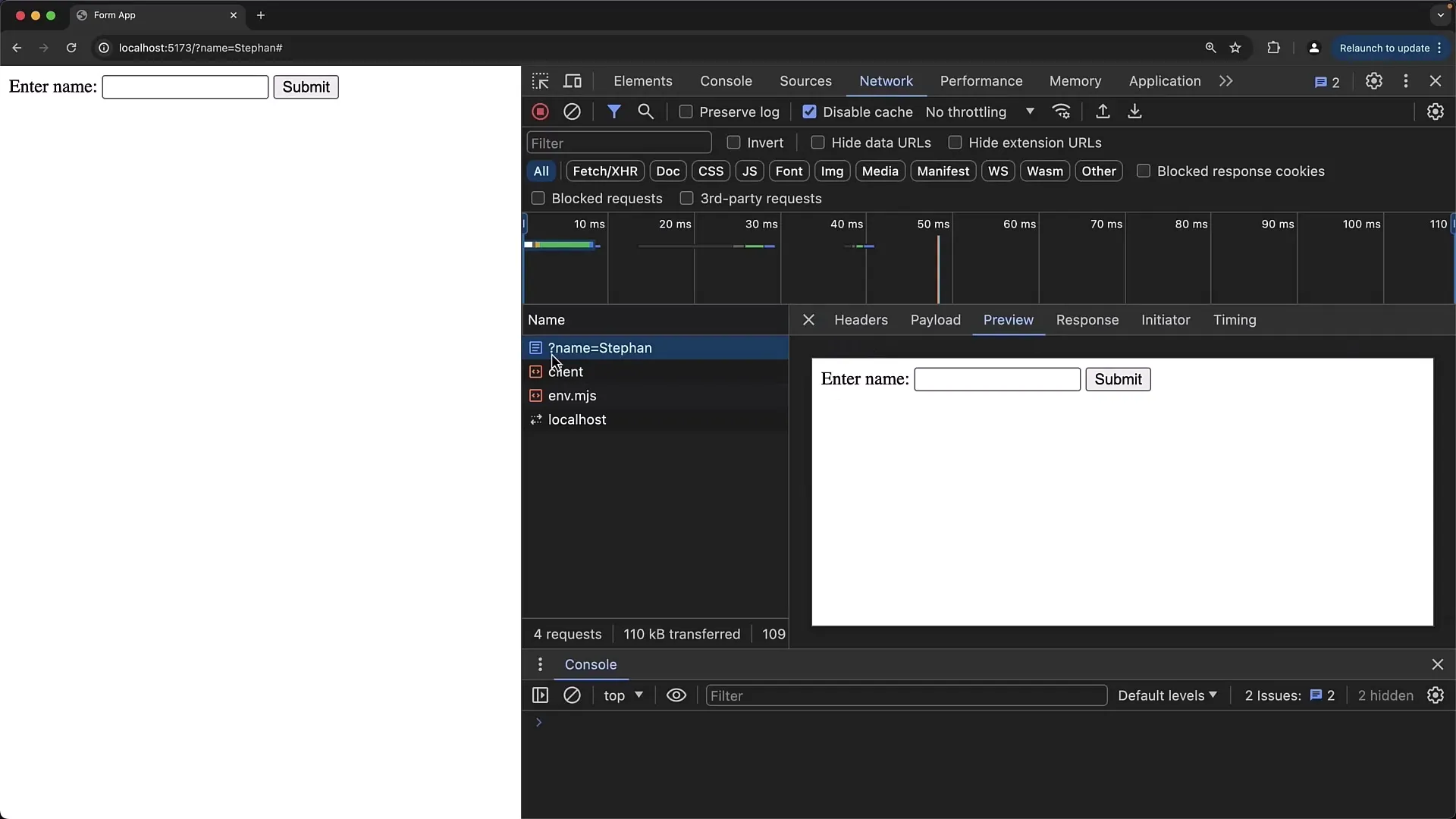Enable Hide extension URLs checkbox
This screenshot has height=819, width=1456.
coord(955,143)
